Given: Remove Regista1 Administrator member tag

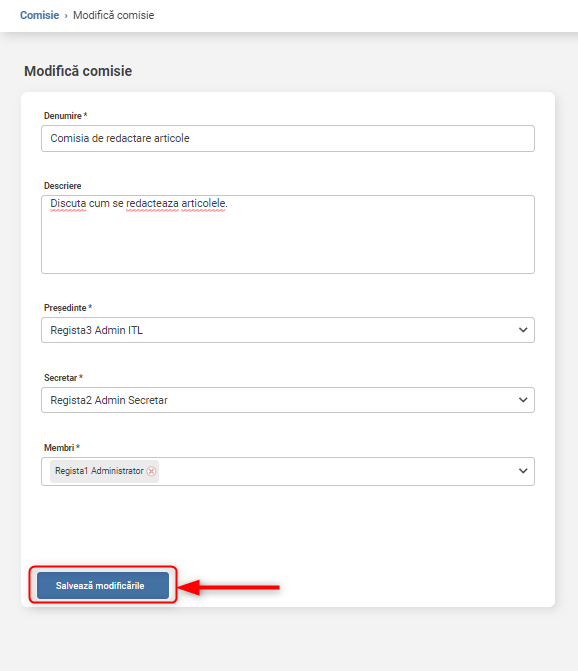Looking at the screenshot, I should point(151,471).
